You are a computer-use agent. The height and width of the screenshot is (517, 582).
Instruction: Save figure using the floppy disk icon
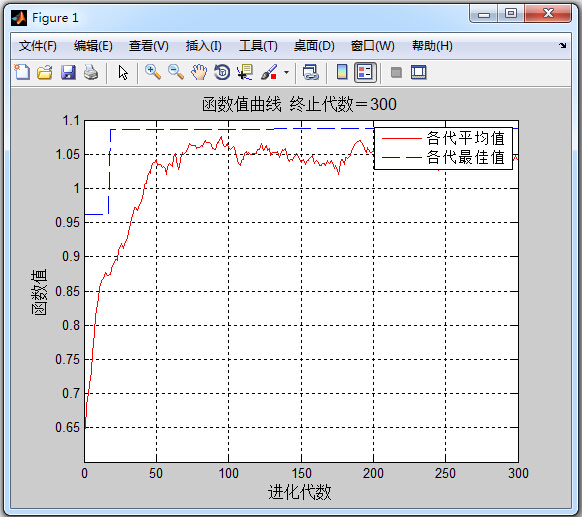click(68, 72)
